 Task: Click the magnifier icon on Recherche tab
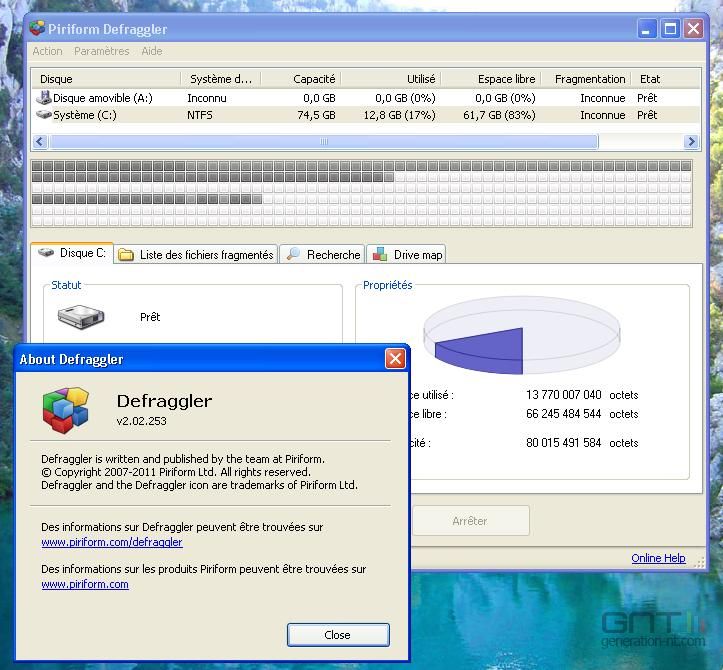tap(293, 254)
